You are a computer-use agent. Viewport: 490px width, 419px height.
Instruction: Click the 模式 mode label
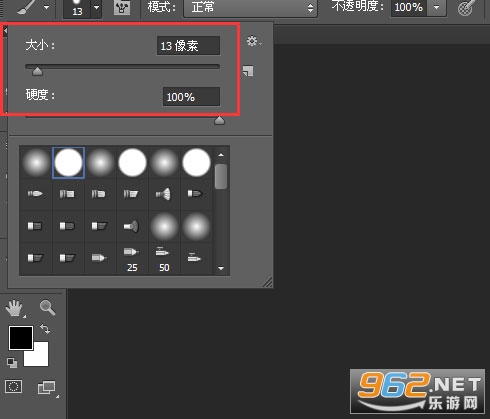point(161,7)
